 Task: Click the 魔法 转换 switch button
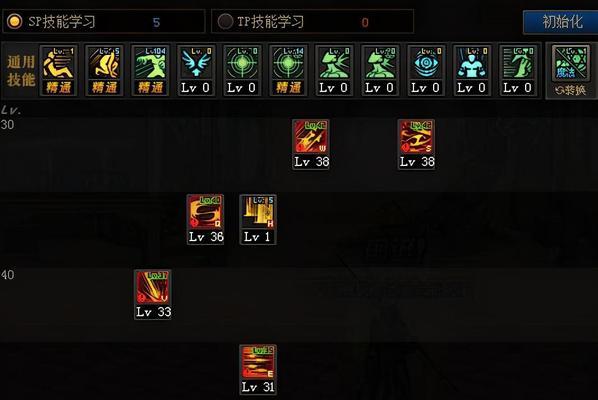pyautogui.click(x=570, y=72)
